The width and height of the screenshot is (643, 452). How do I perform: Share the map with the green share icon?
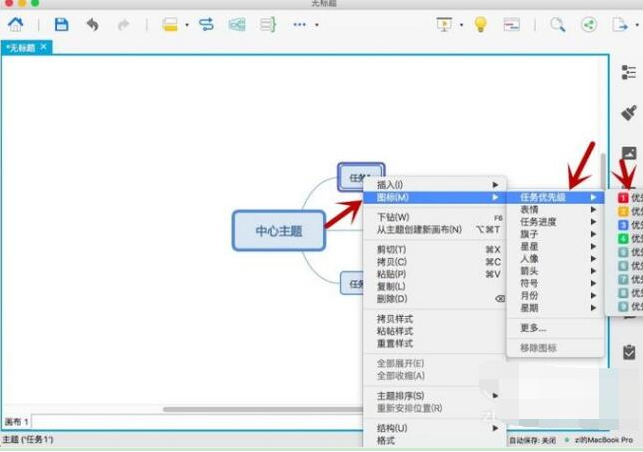click(589, 25)
